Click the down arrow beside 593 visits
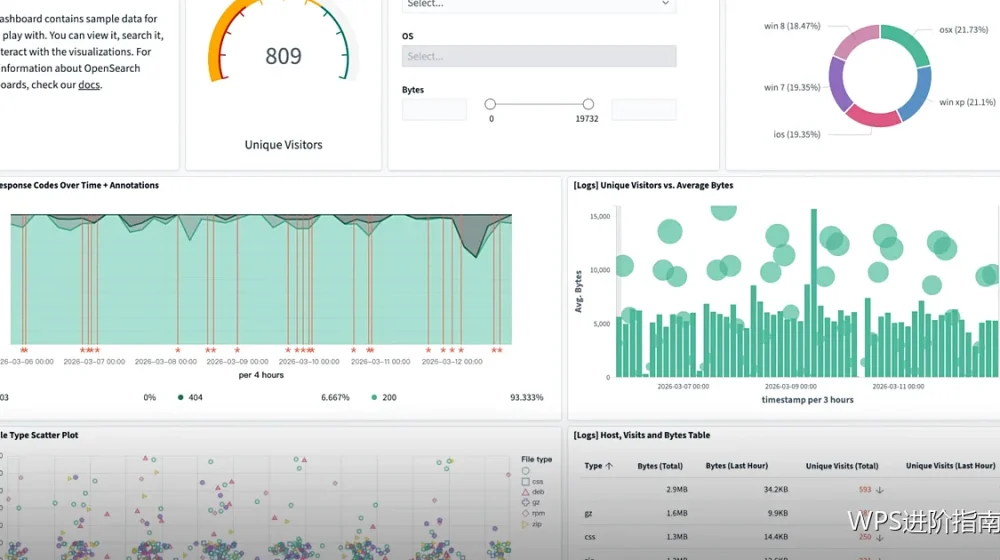The height and width of the screenshot is (560, 1000). click(880, 490)
